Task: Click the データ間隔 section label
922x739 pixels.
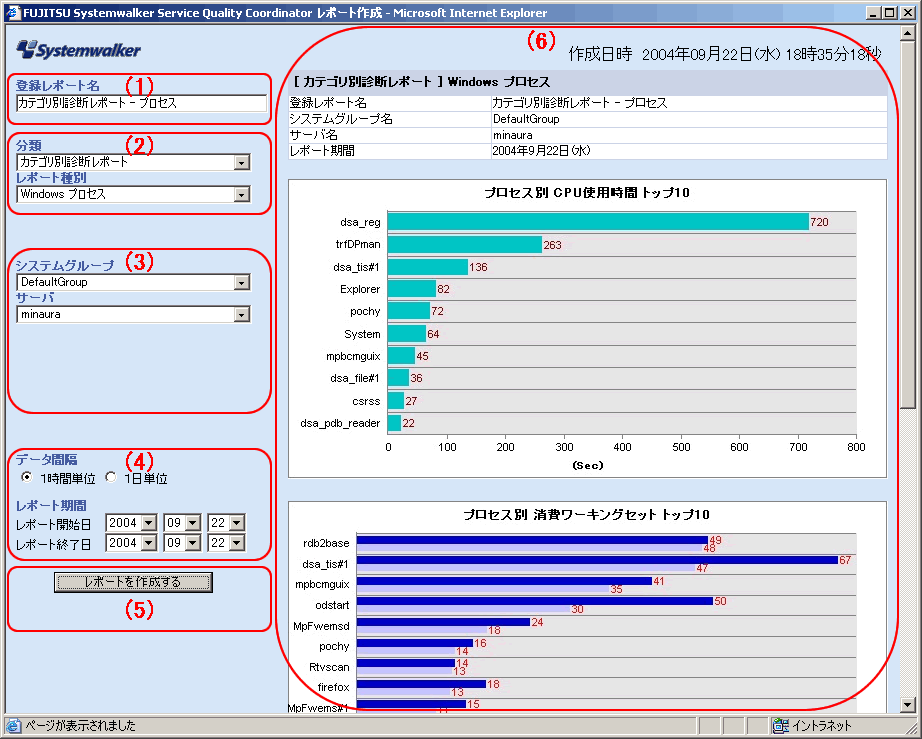Action: click(x=46, y=460)
